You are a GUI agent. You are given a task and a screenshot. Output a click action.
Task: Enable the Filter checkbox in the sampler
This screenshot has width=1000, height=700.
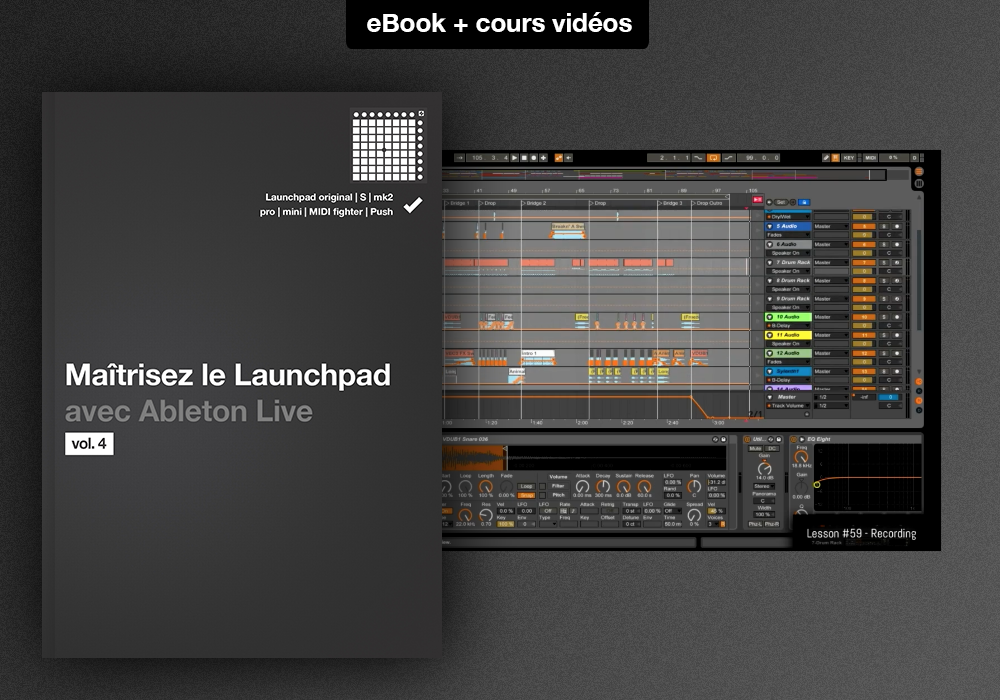(x=543, y=487)
